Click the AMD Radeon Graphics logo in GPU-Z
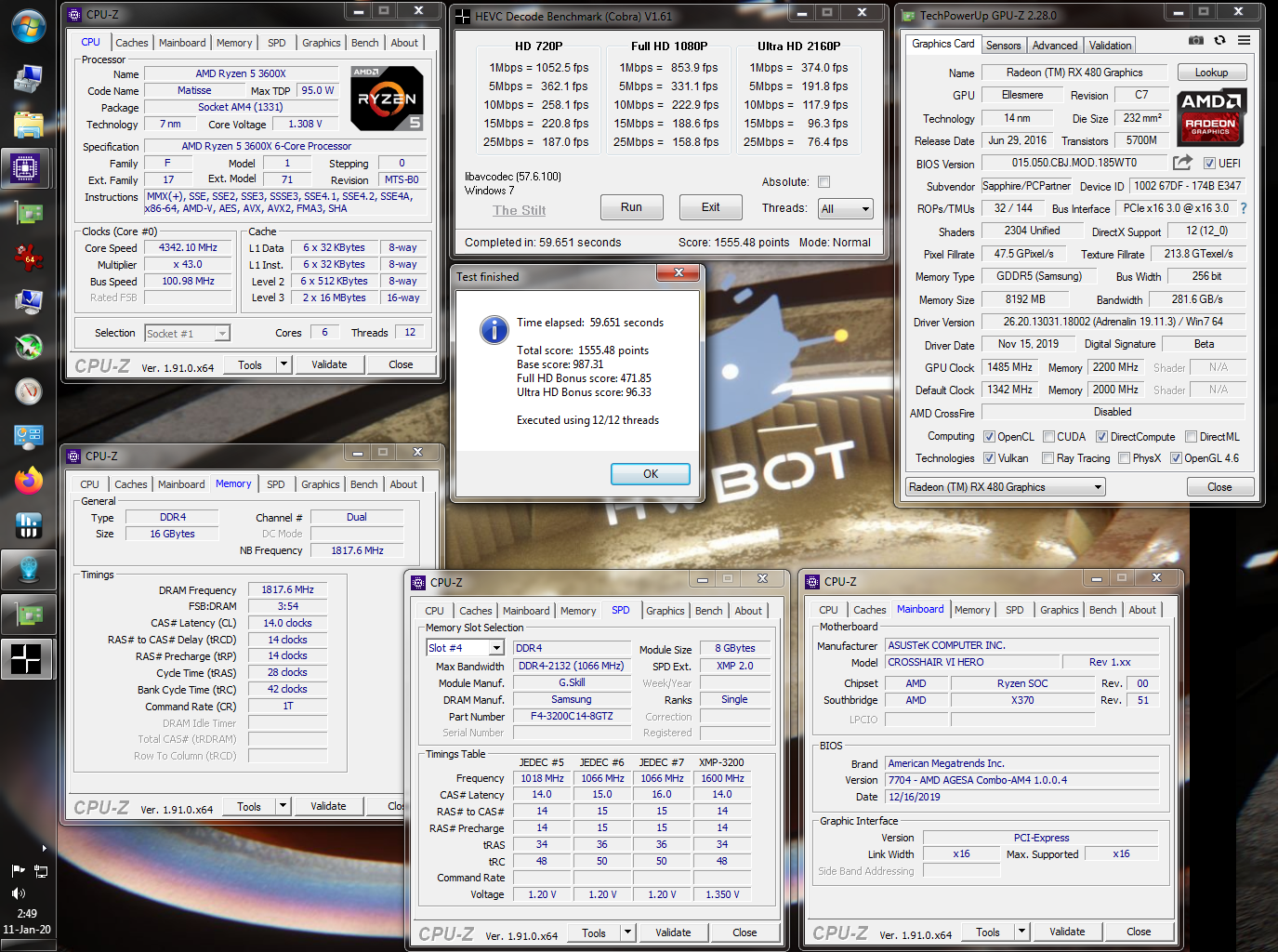1278x952 pixels. coord(1211,117)
